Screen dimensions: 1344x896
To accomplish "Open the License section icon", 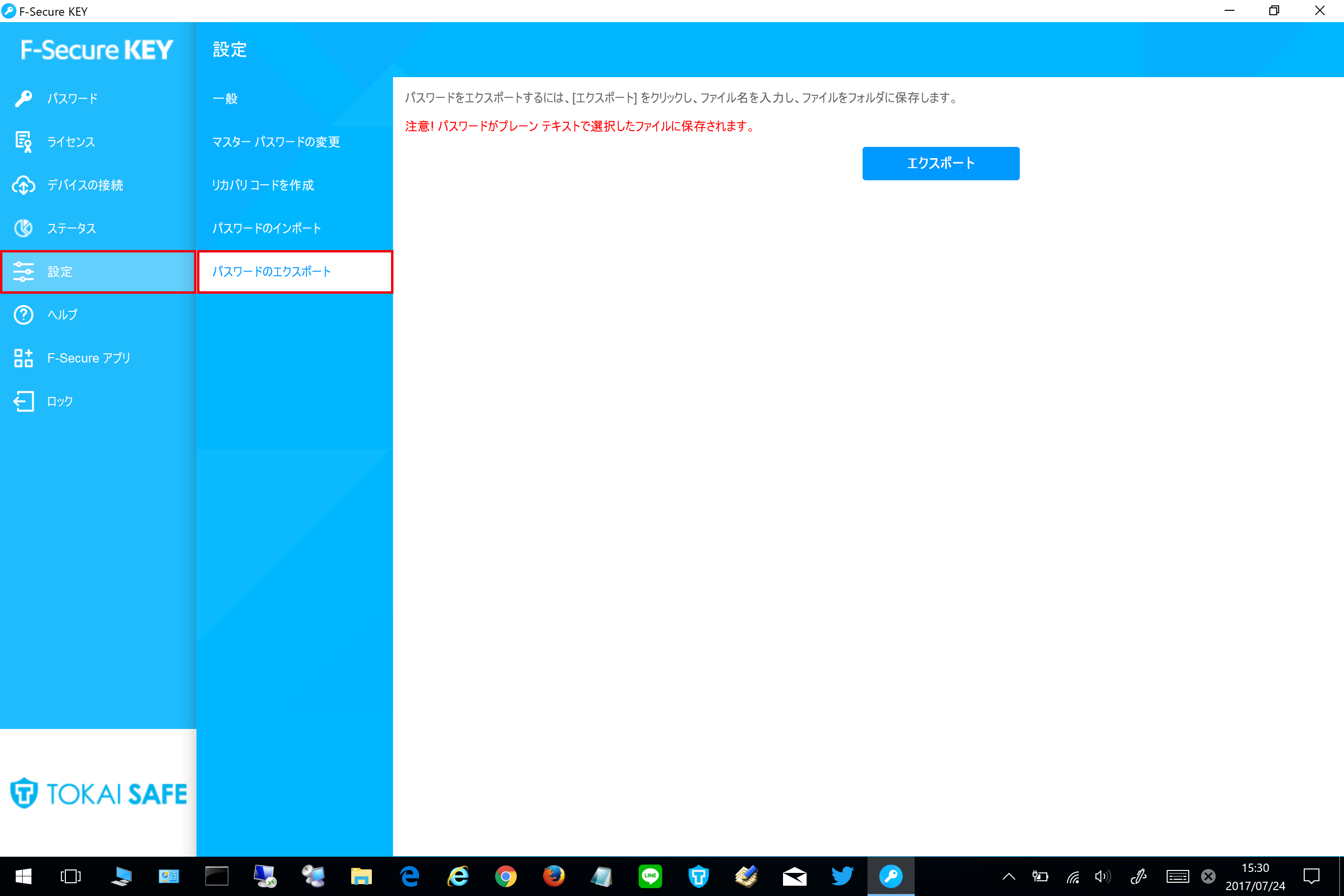I will pyautogui.click(x=24, y=141).
